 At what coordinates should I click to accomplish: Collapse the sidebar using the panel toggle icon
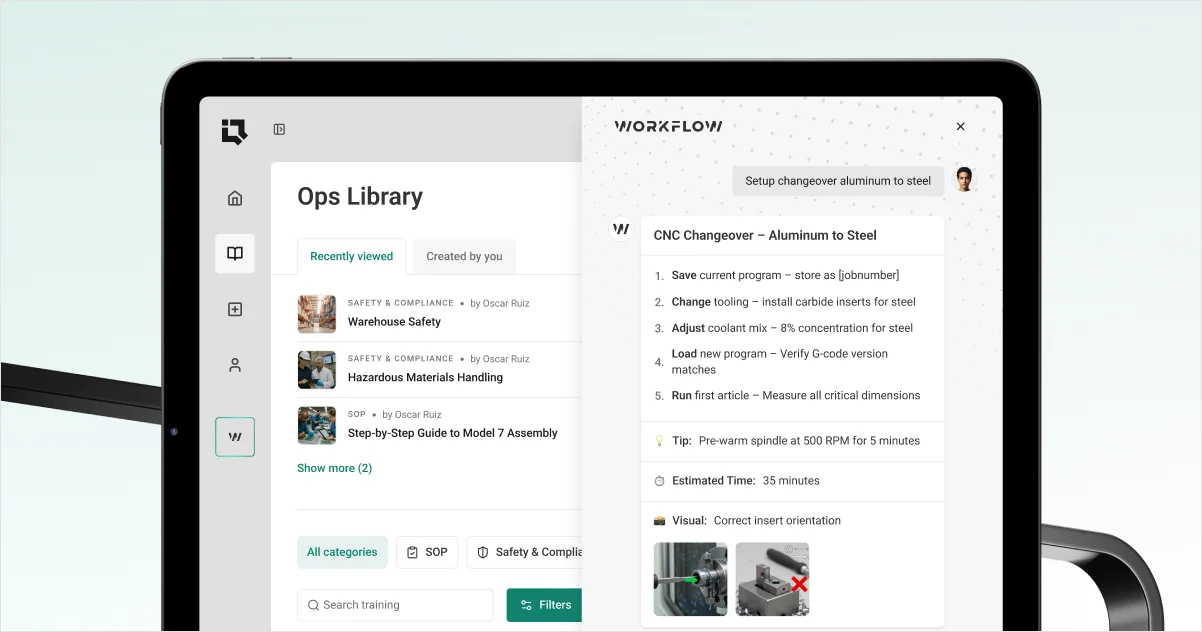(x=279, y=129)
